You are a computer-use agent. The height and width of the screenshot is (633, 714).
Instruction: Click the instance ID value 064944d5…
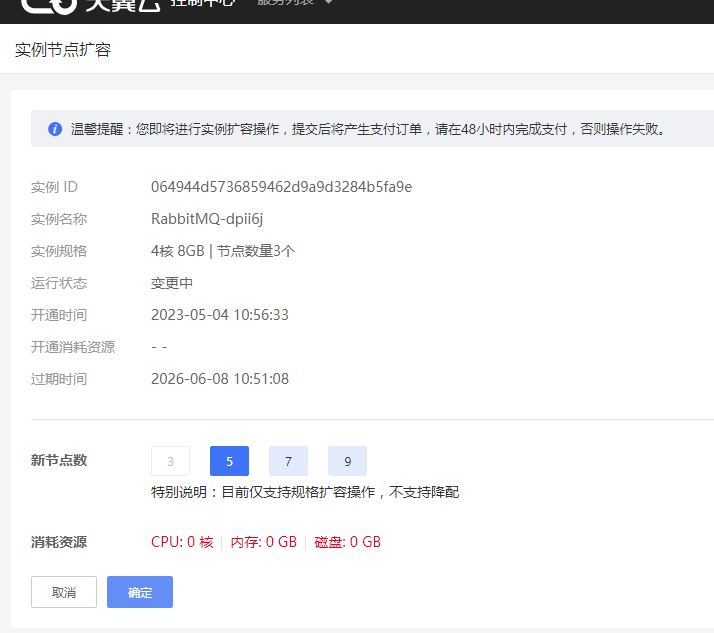click(x=281, y=187)
